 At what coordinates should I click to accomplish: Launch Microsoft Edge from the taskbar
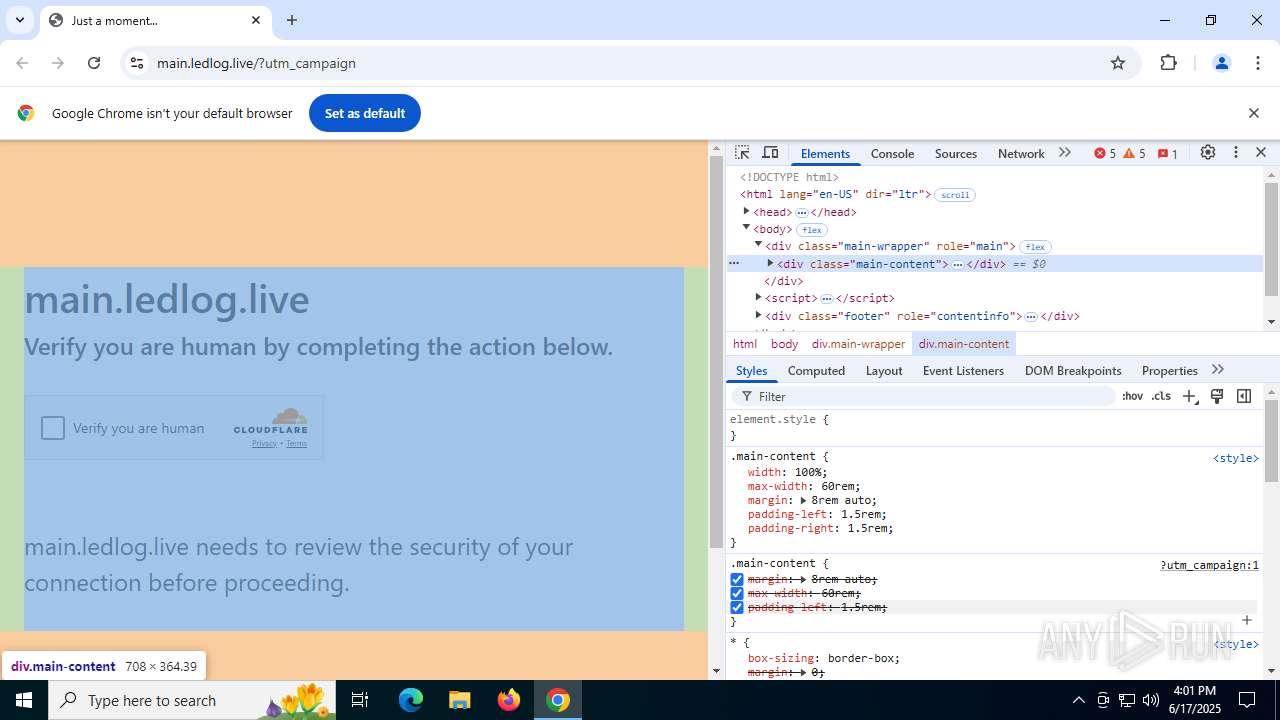click(x=411, y=700)
